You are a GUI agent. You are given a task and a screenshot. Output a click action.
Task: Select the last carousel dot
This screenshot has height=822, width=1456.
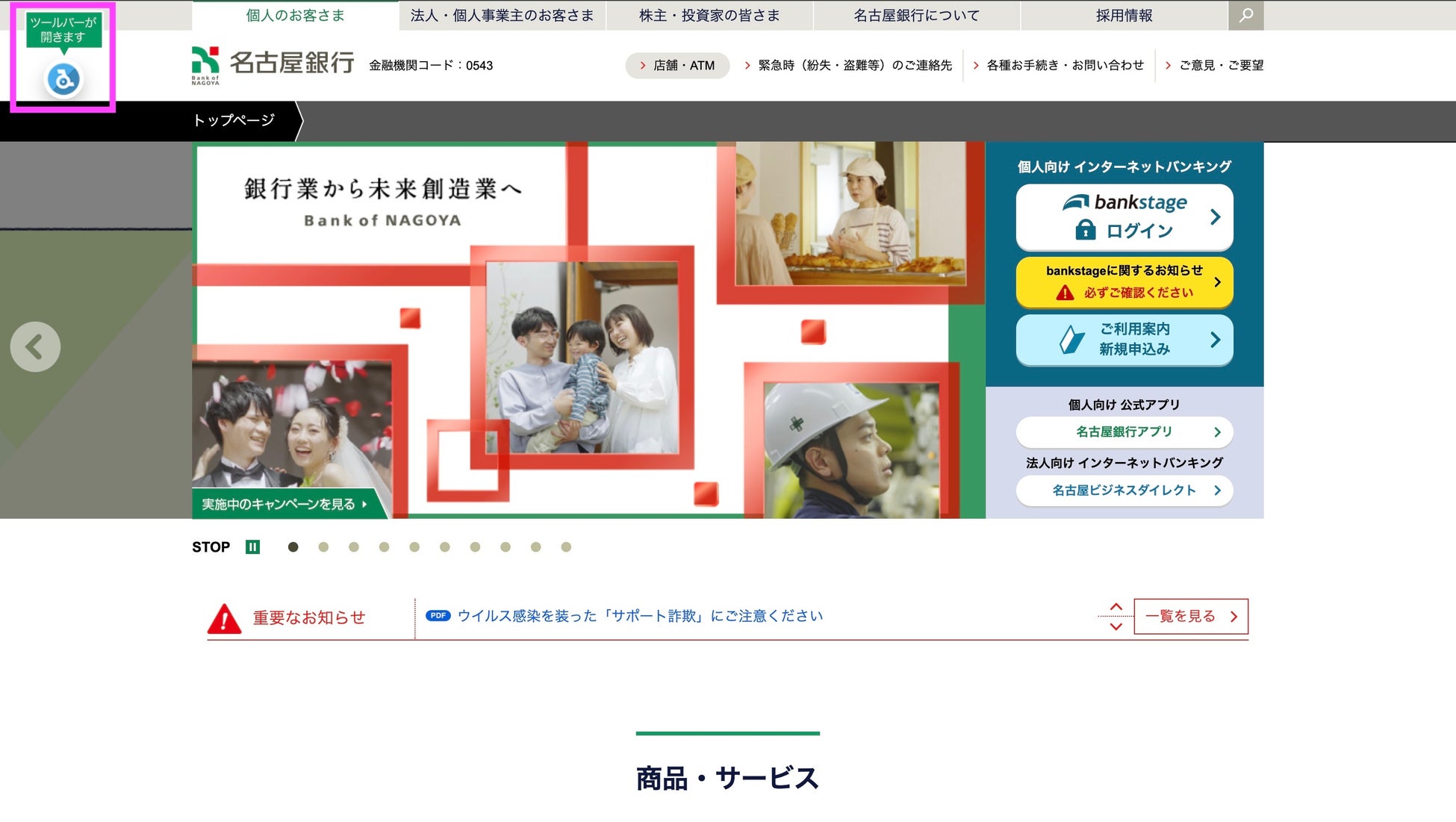pos(566,547)
